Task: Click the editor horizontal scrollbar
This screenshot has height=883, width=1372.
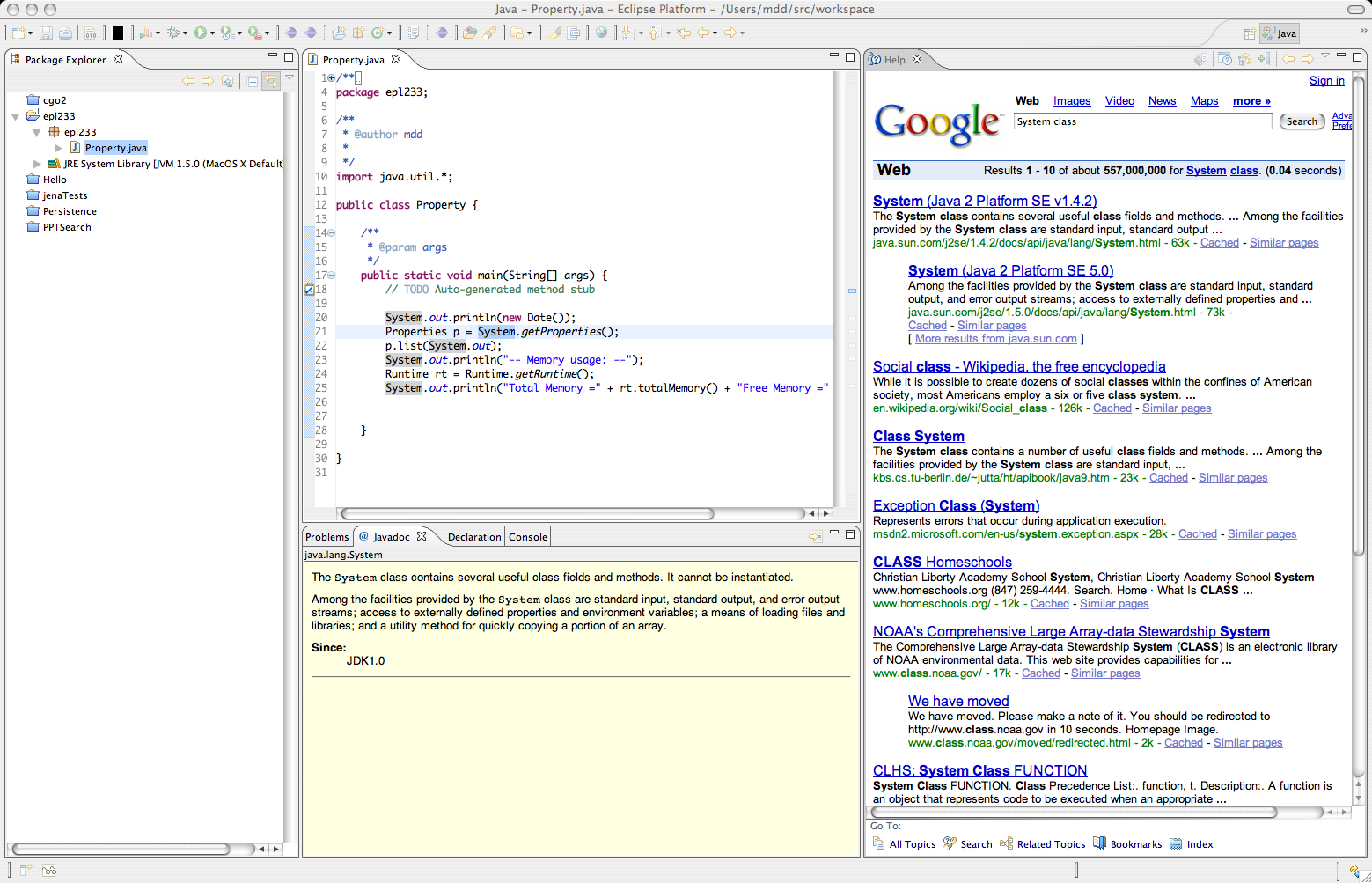Action: [528, 513]
